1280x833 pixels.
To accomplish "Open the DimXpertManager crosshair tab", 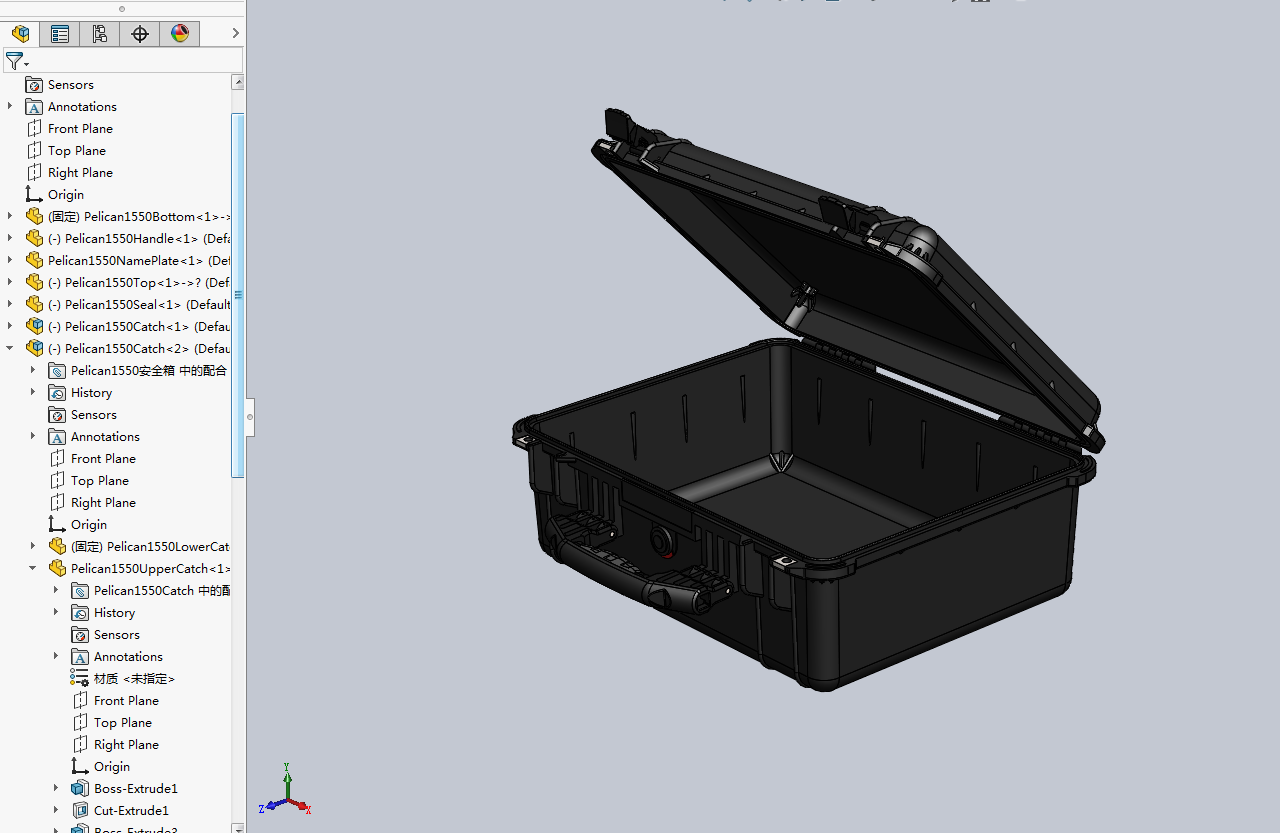I will (x=140, y=34).
